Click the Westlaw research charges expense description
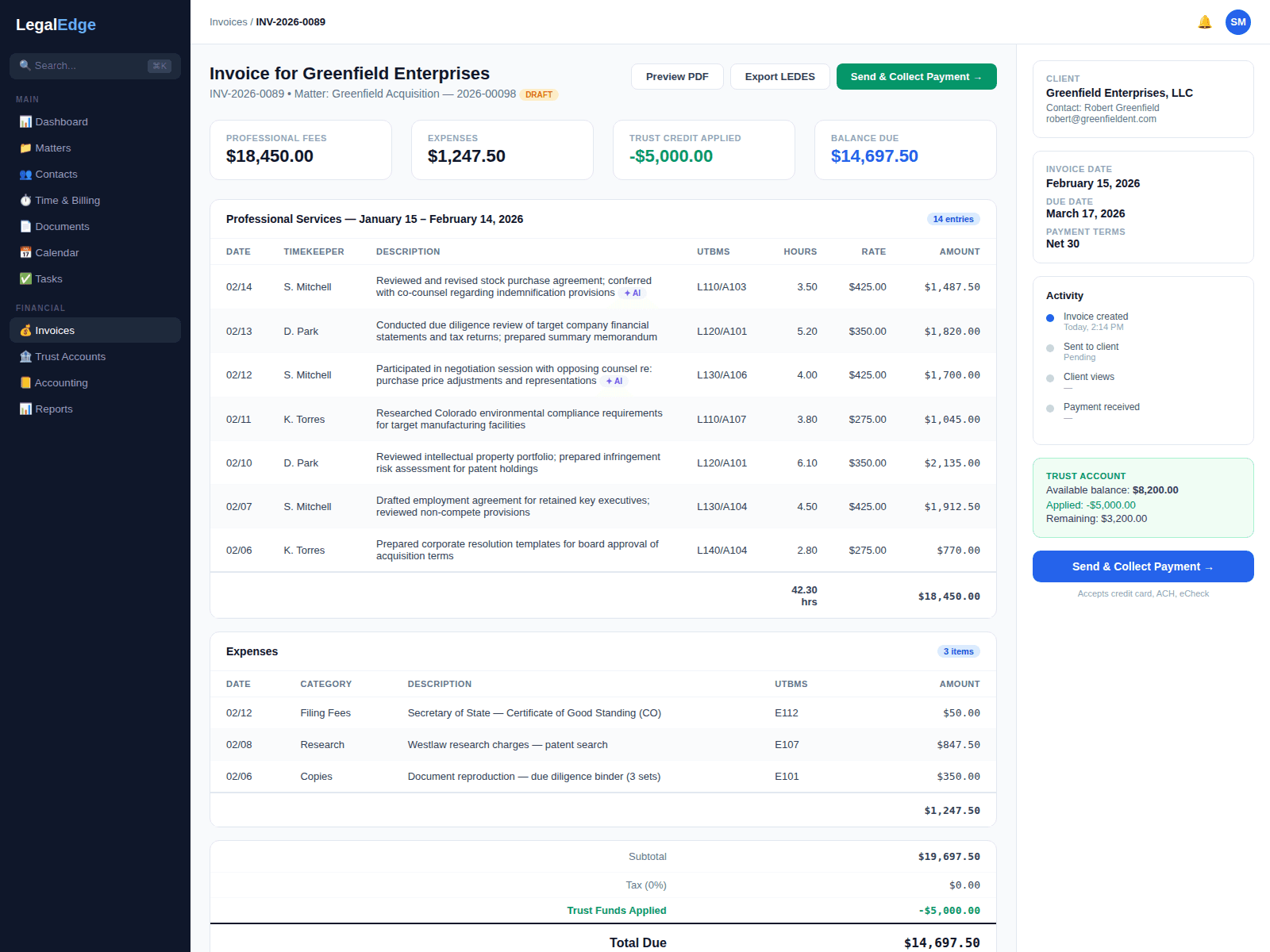Image resolution: width=1270 pixels, height=952 pixels. click(508, 745)
